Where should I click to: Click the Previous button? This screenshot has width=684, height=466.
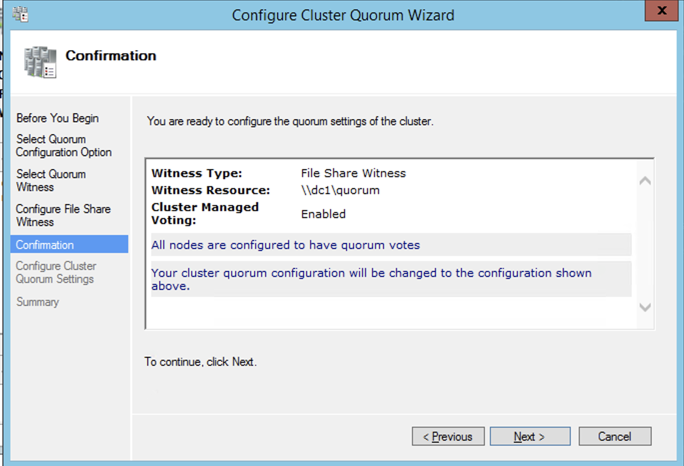coord(448,437)
